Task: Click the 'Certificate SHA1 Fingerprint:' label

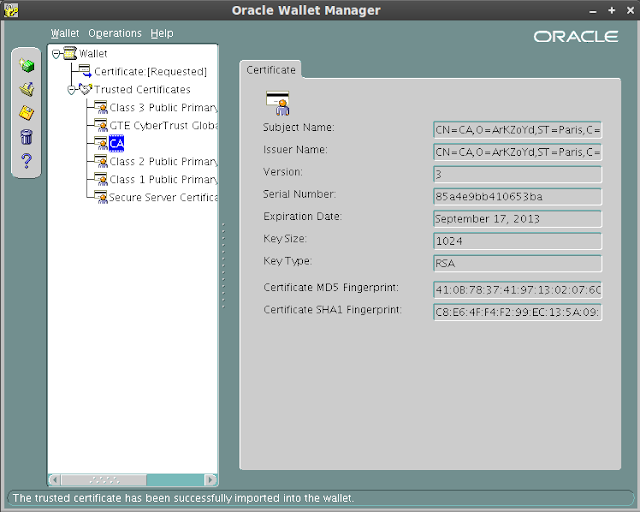Action: click(x=332, y=310)
